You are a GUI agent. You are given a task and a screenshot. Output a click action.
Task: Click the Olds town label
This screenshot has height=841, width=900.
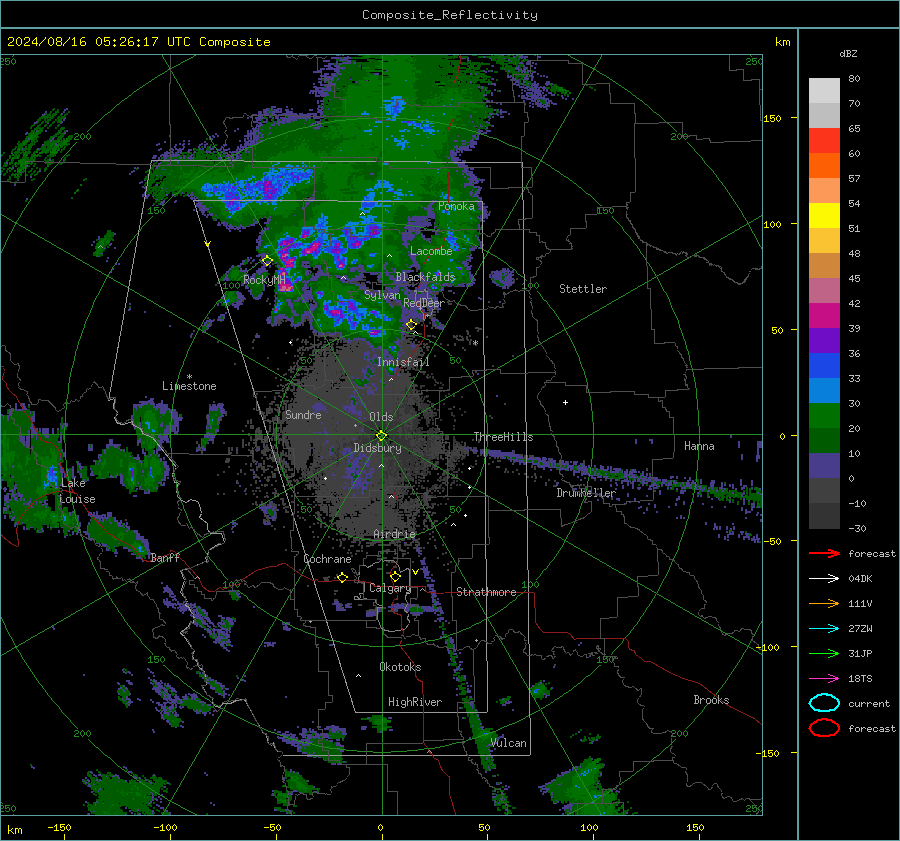(x=381, y=417)
